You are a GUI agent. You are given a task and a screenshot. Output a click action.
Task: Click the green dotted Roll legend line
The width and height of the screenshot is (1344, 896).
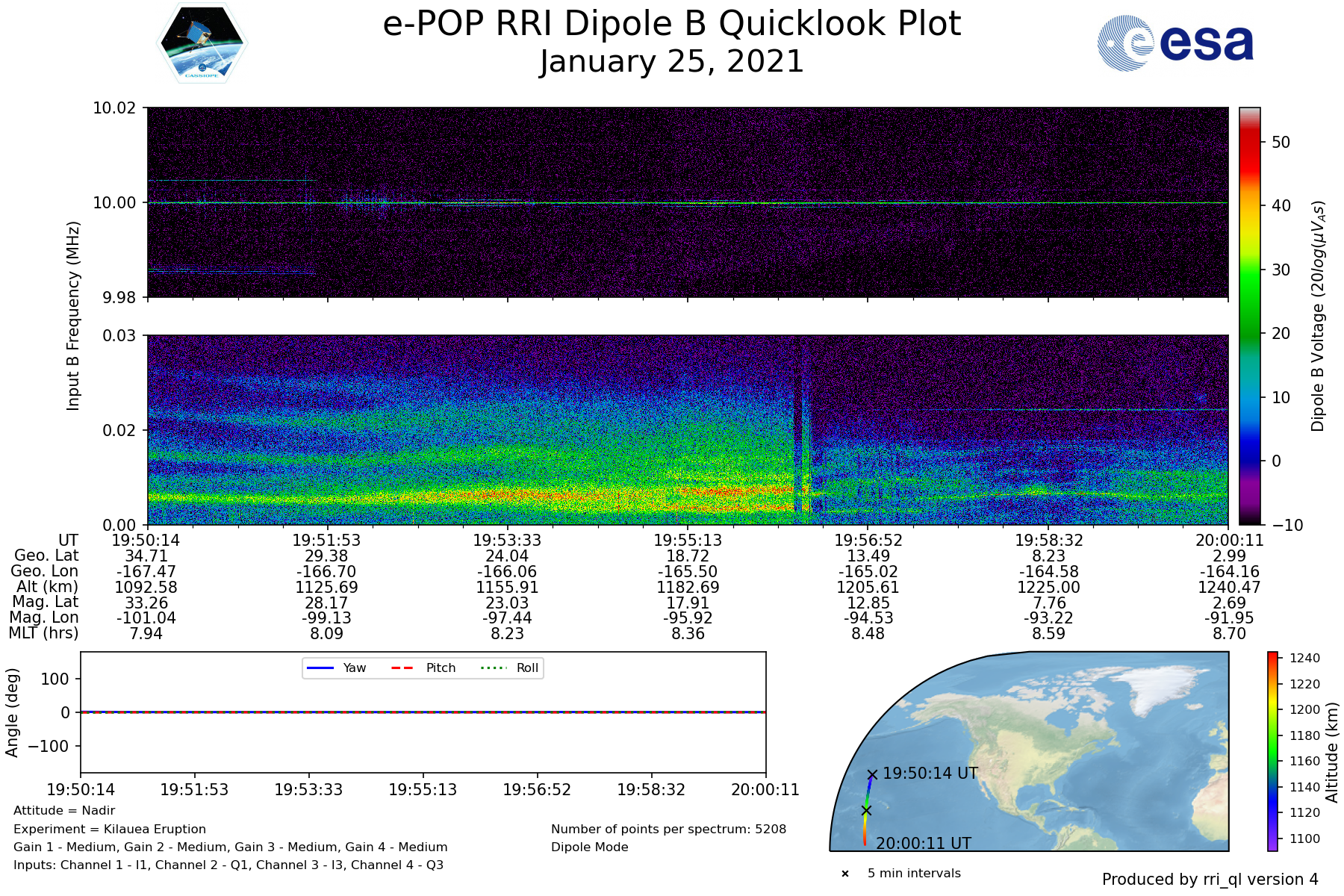point(493,668)
